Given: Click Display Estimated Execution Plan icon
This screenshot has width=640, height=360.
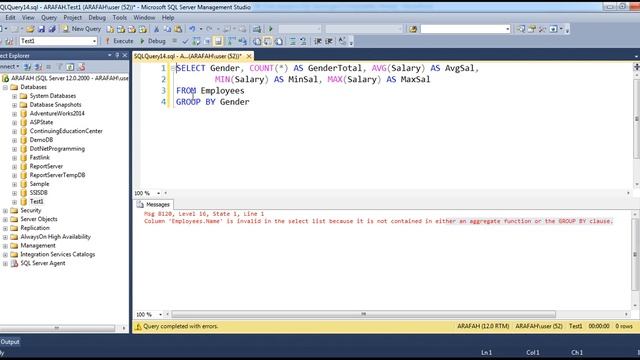Looking at the screenshot, I should (196, 41).
